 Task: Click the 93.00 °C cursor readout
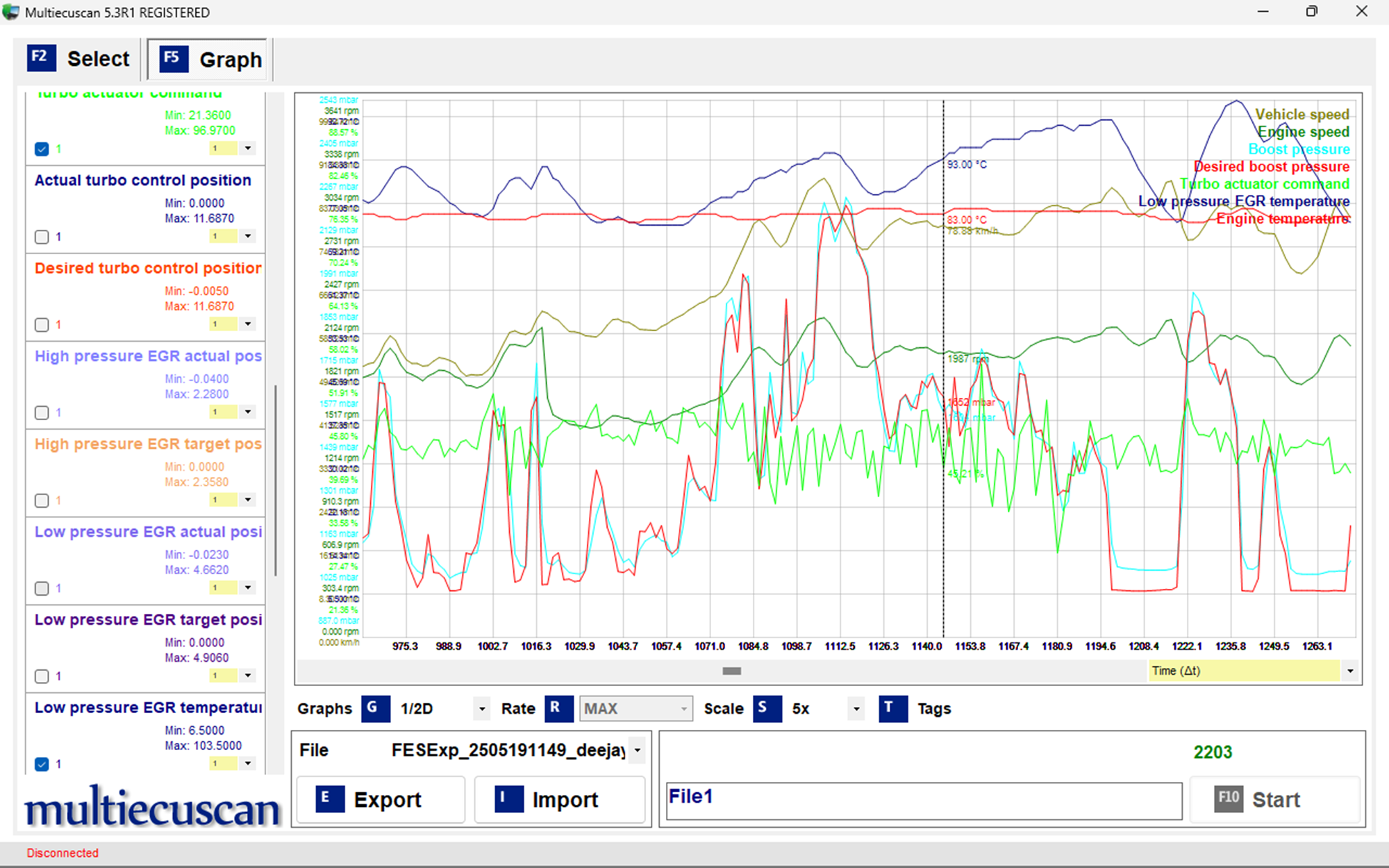[x=967, y=165]
